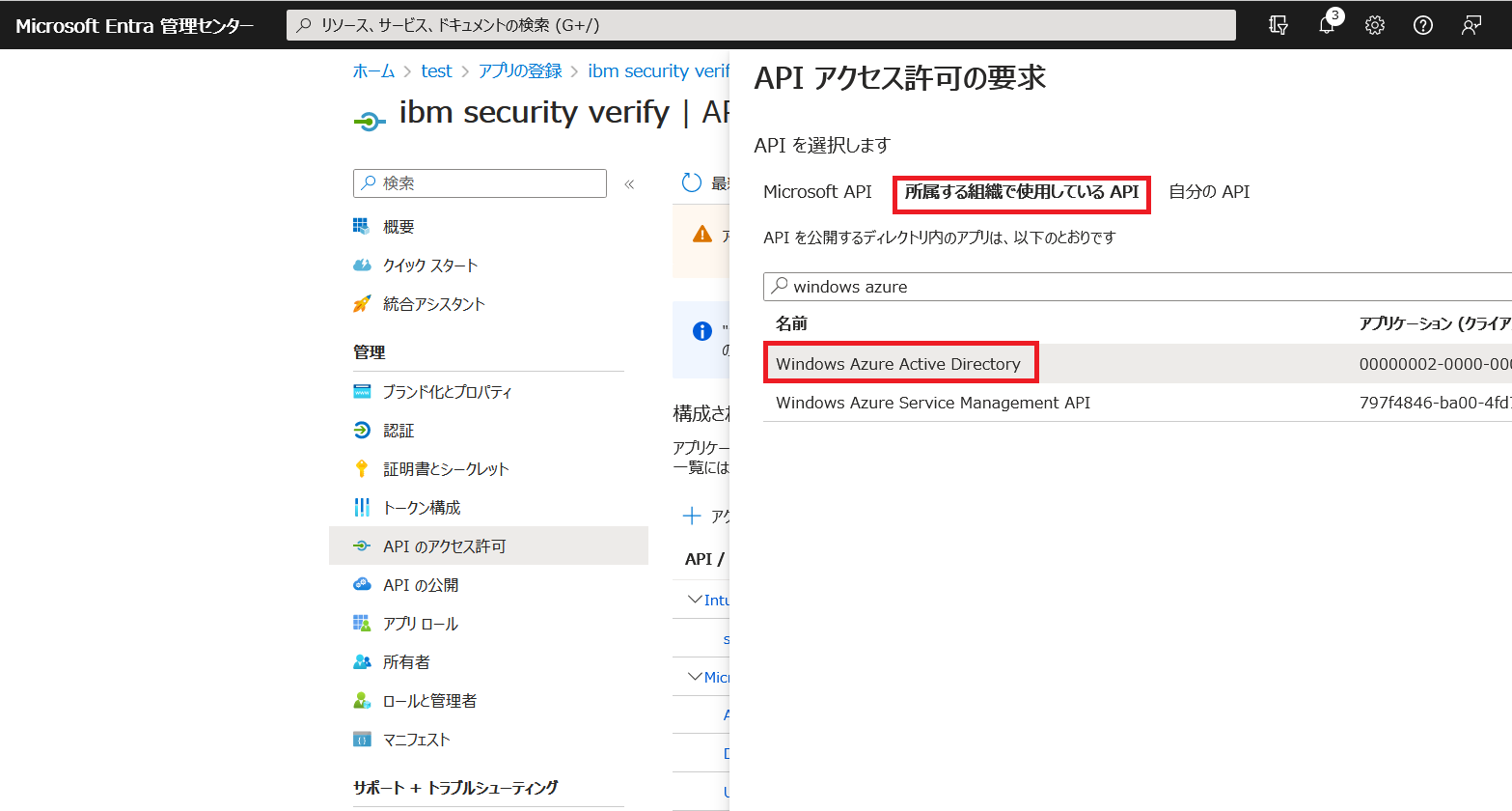The height and width of the screenshot is (811, 1512).
Task: Click the sidebar 検索 search field
Action: (x=480, y=183)
